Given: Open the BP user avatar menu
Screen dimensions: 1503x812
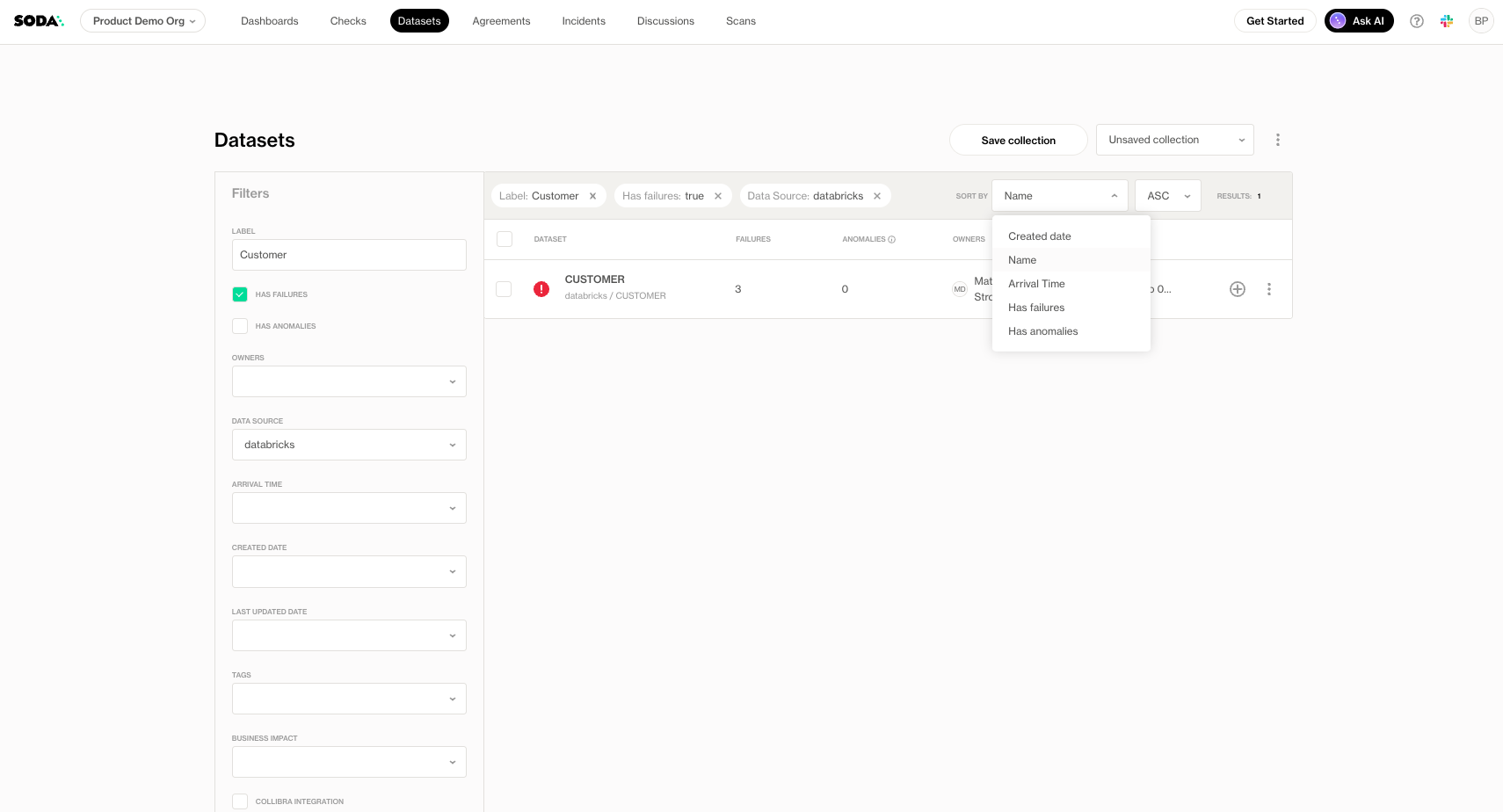Looking at the screenshot, I should (x=1481, y=21).
